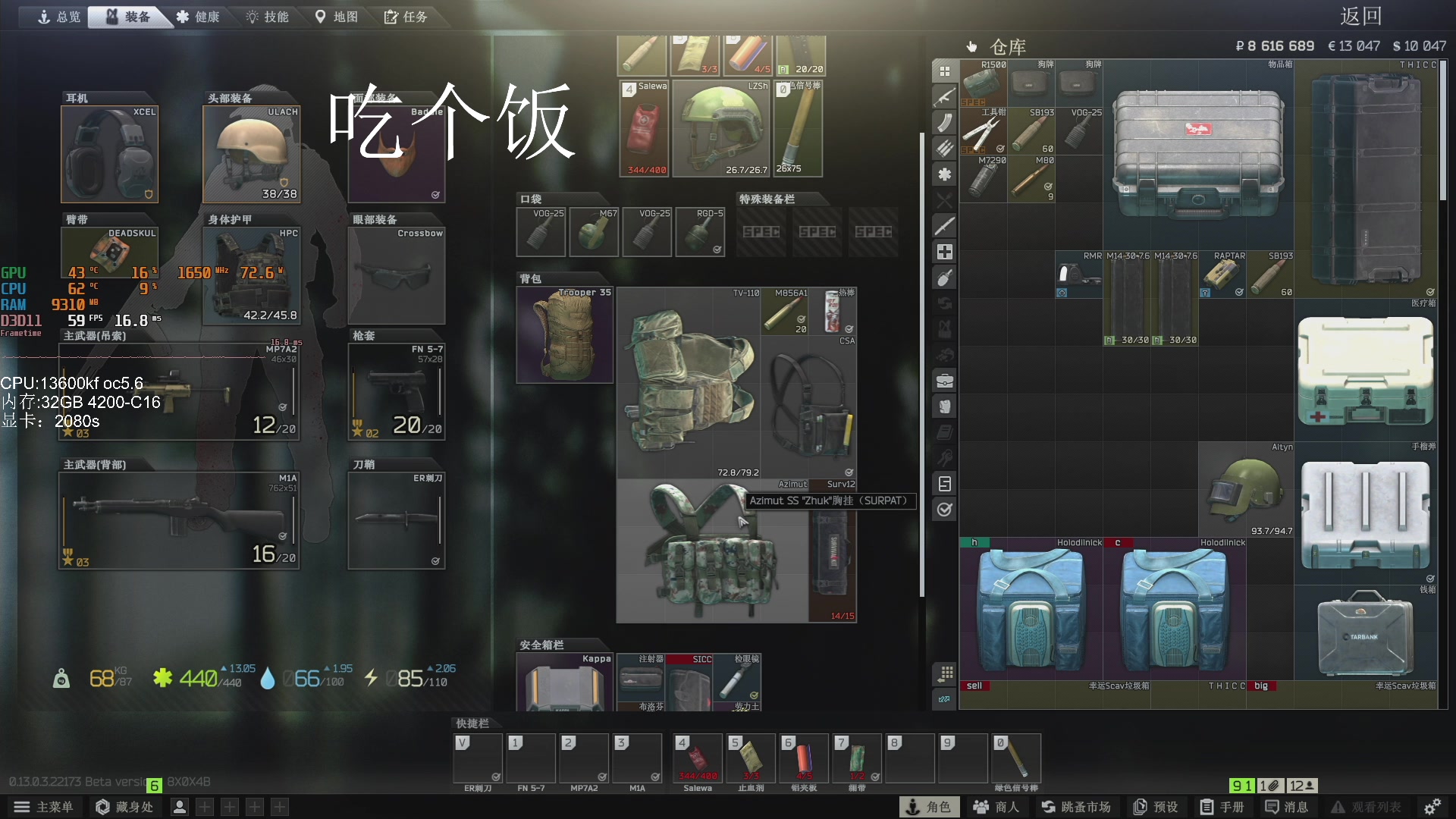Open the 总览 overview tab

click(59, 17)
